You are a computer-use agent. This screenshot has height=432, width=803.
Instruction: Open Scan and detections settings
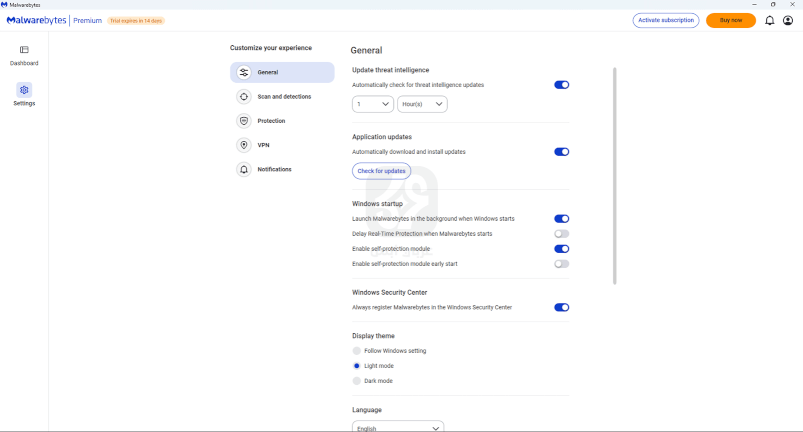click(x=282, y=97)
